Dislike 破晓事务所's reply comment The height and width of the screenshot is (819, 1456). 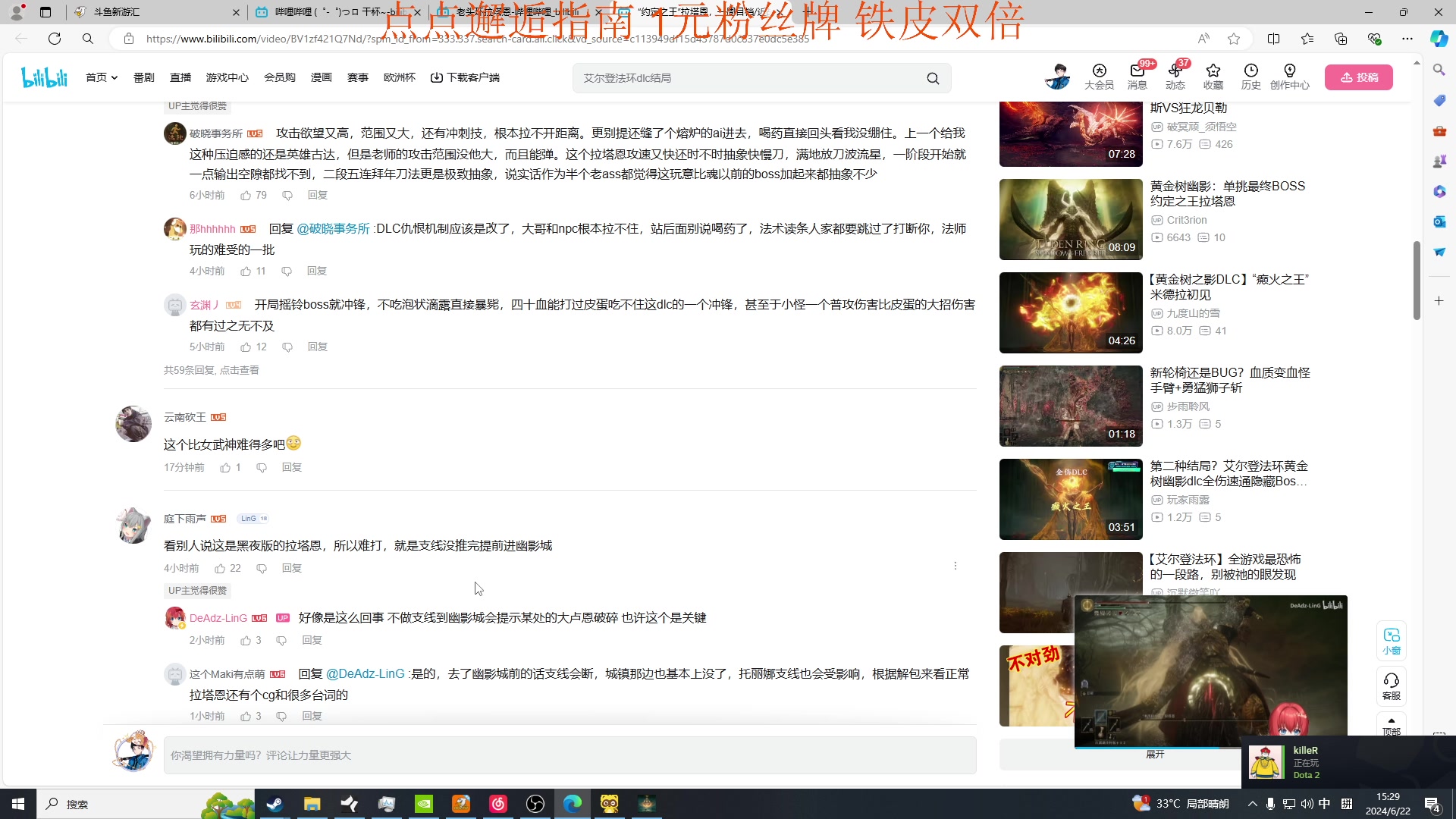(x=287, y=196)
